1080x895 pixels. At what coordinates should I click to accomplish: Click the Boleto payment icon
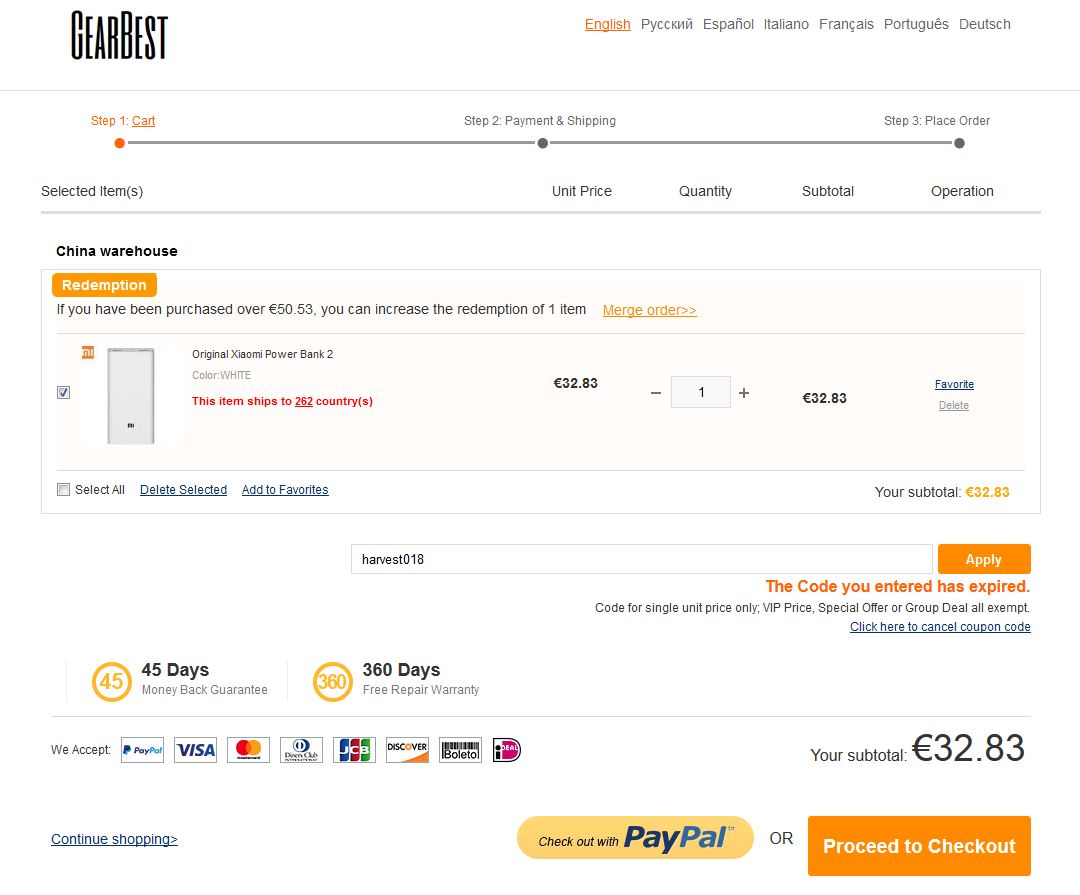(460, 750)
